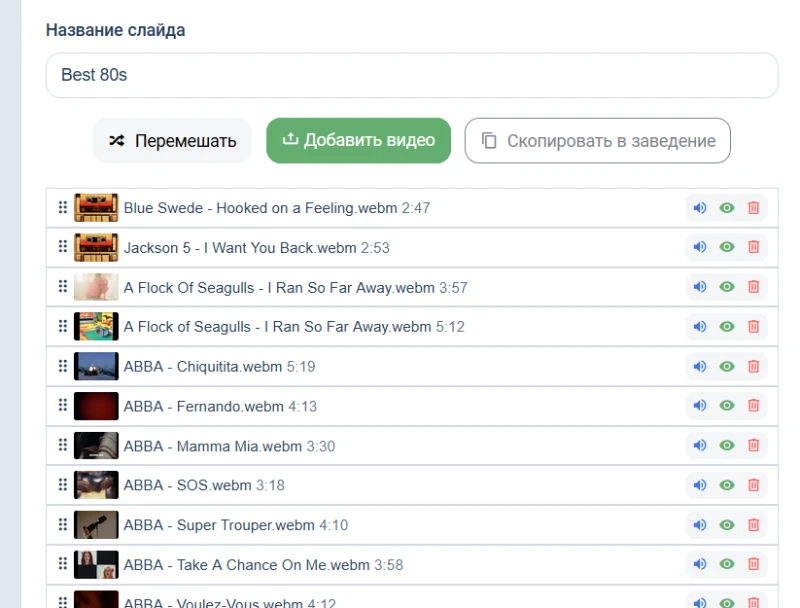Mute ABBA - Fernando video
Image resolution: width=800 pixels, height=608 pixels.
[x=699, y=406]
